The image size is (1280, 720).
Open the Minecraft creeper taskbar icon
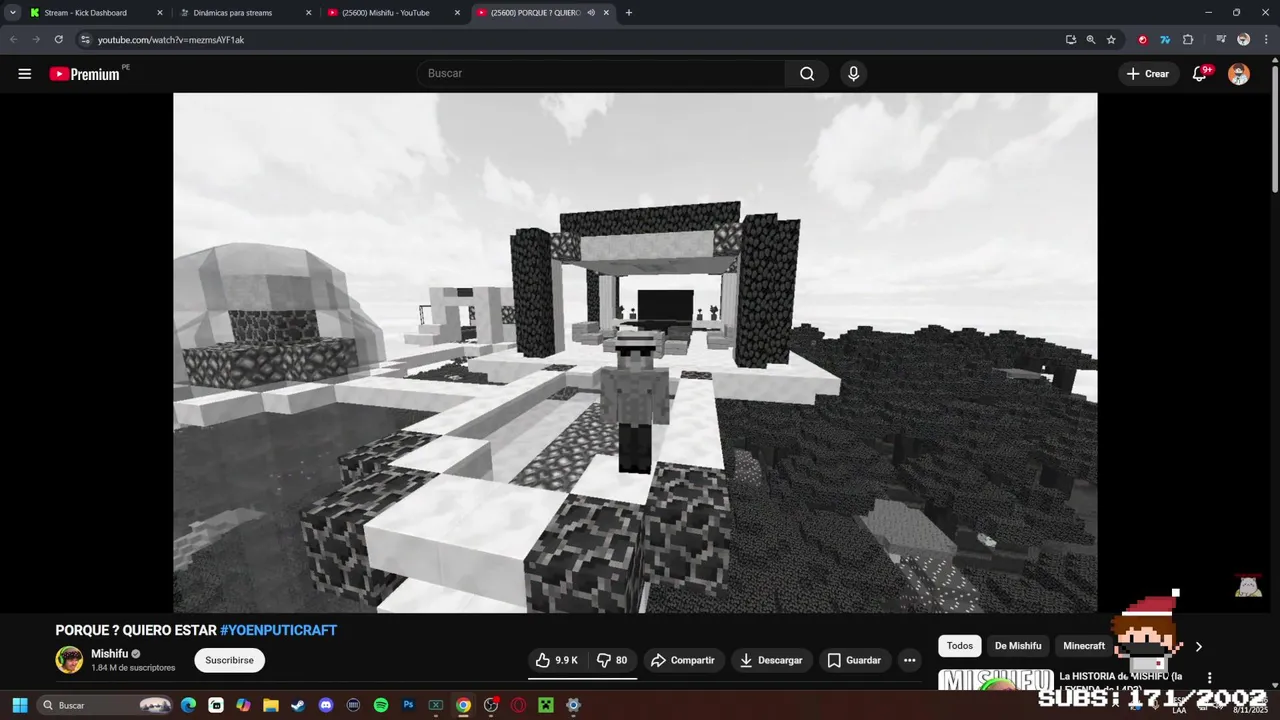[x=545, y=705]
